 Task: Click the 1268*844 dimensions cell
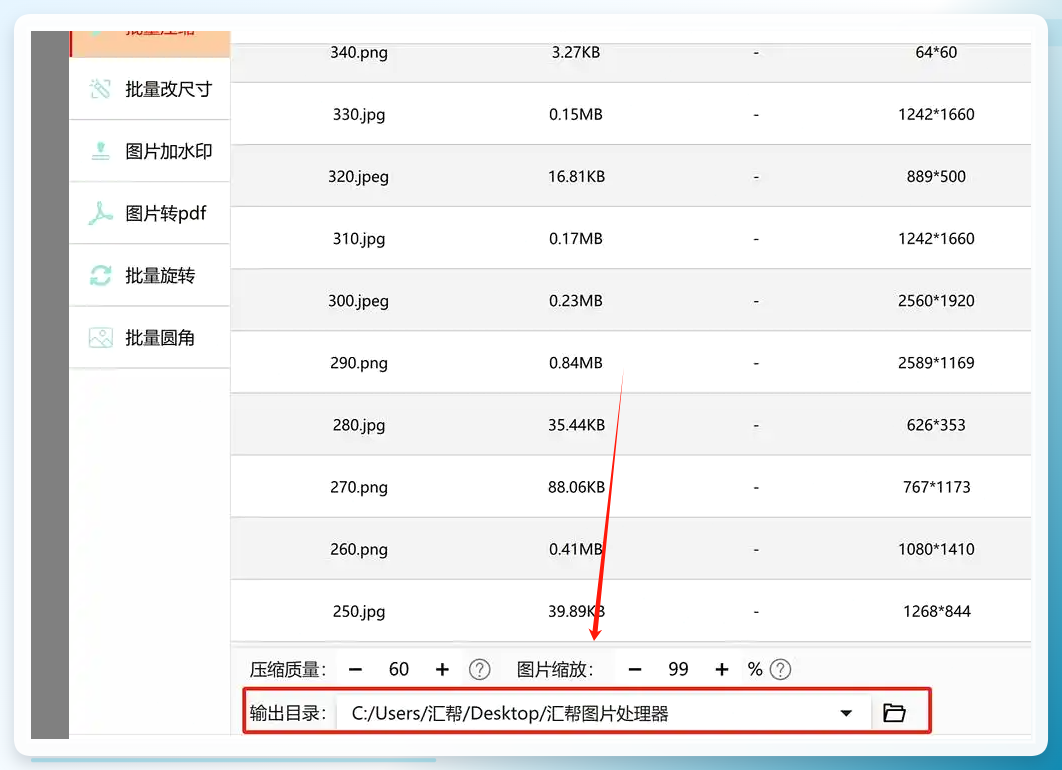tap(937, 612)
